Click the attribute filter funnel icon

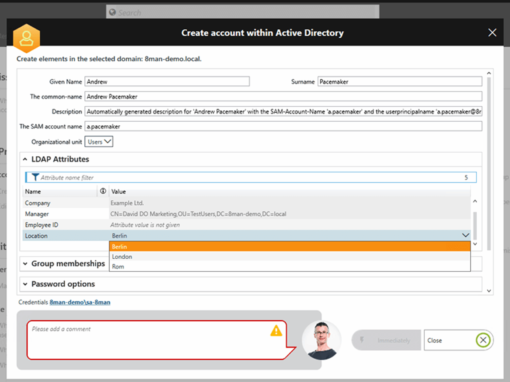(x=35, y=177)
